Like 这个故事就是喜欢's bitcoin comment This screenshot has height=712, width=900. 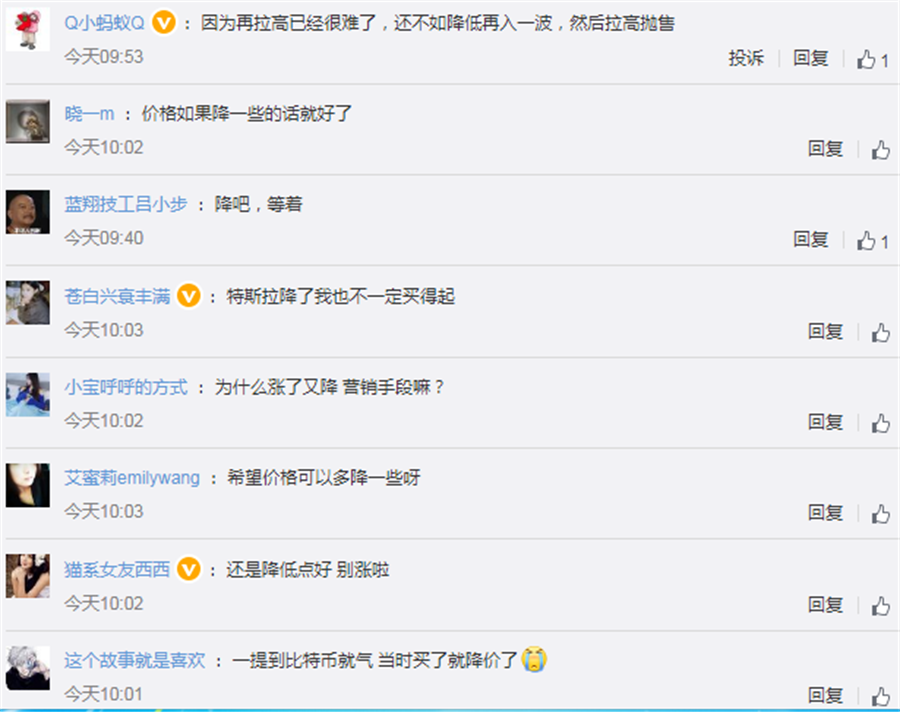(x=881, y=696)
